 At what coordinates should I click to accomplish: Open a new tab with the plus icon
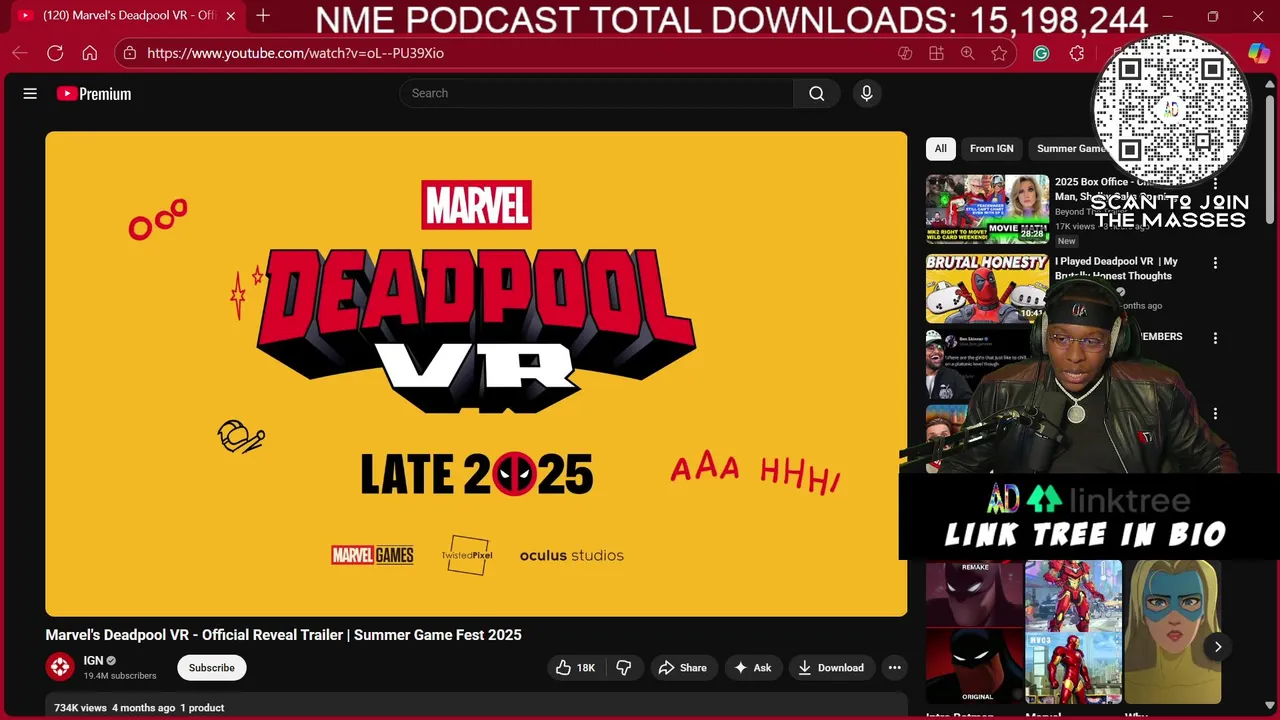pyautogui.click(x=263, y=16)
